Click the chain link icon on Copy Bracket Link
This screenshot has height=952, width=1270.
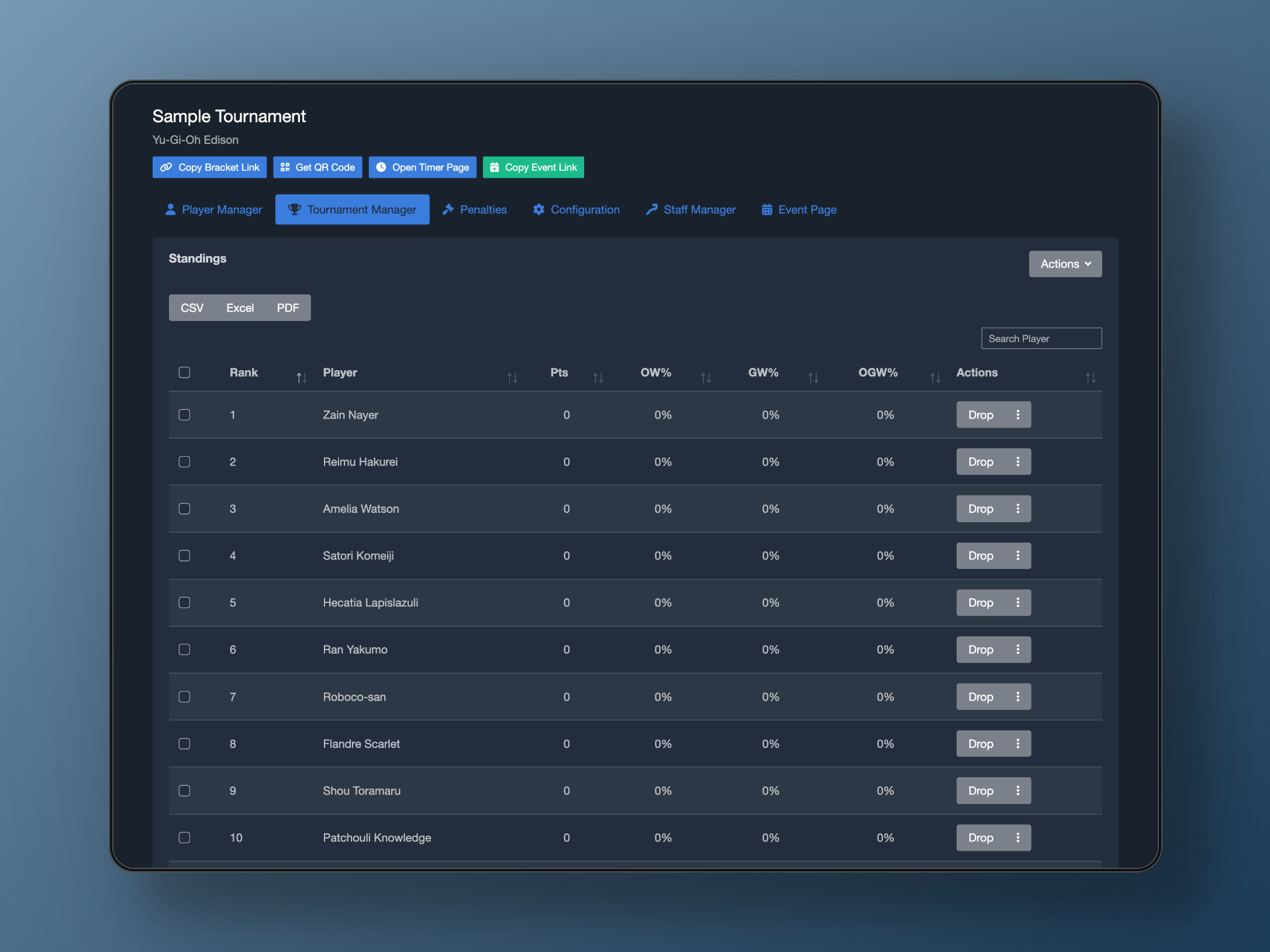coord(166,167)
